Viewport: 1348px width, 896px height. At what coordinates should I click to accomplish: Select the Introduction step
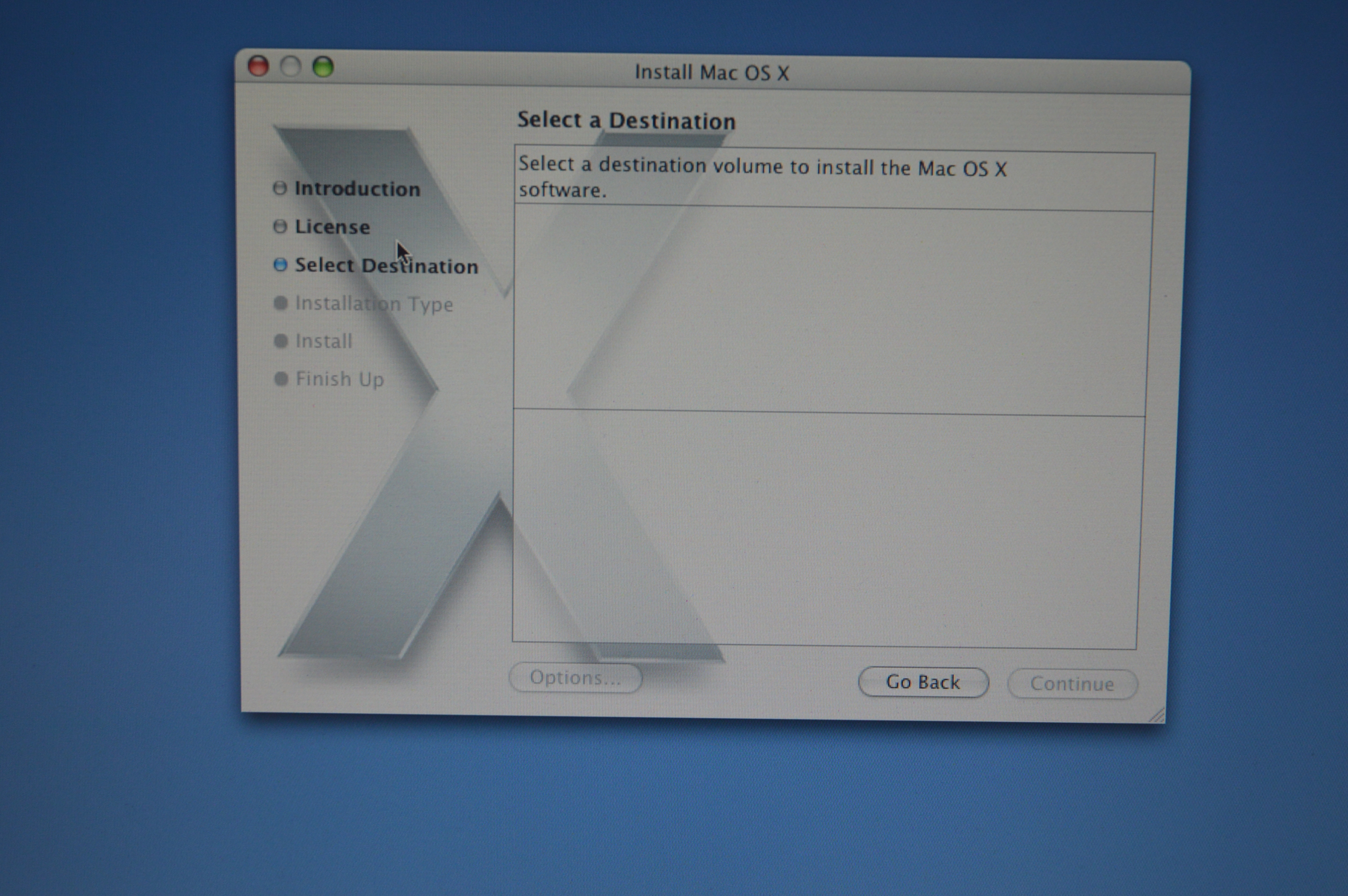pos(357,189)
